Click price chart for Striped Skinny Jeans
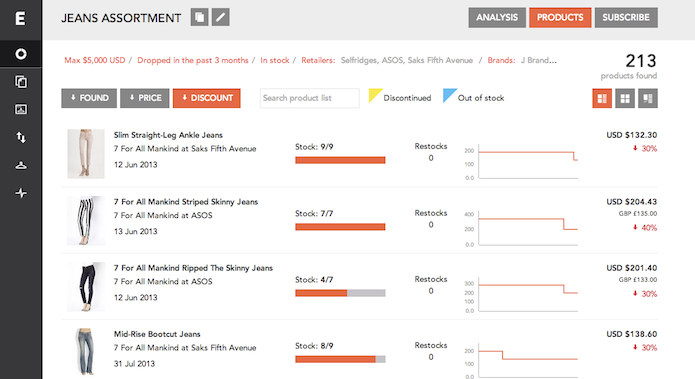 pyautogui.click(x=521, y=228)
